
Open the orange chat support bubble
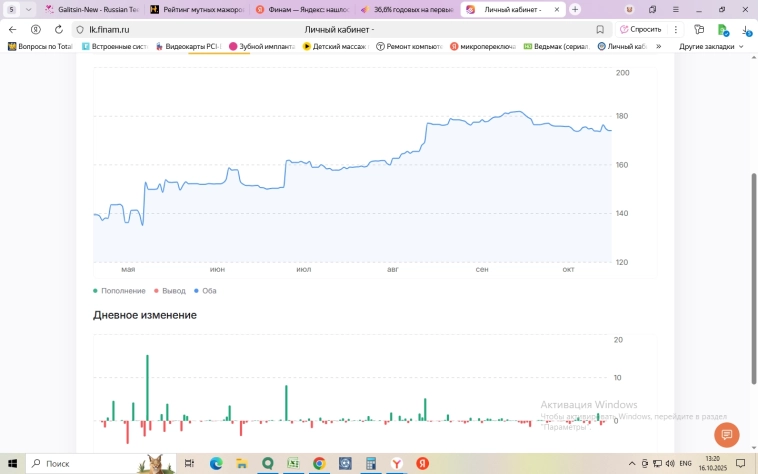click(727, 435)
